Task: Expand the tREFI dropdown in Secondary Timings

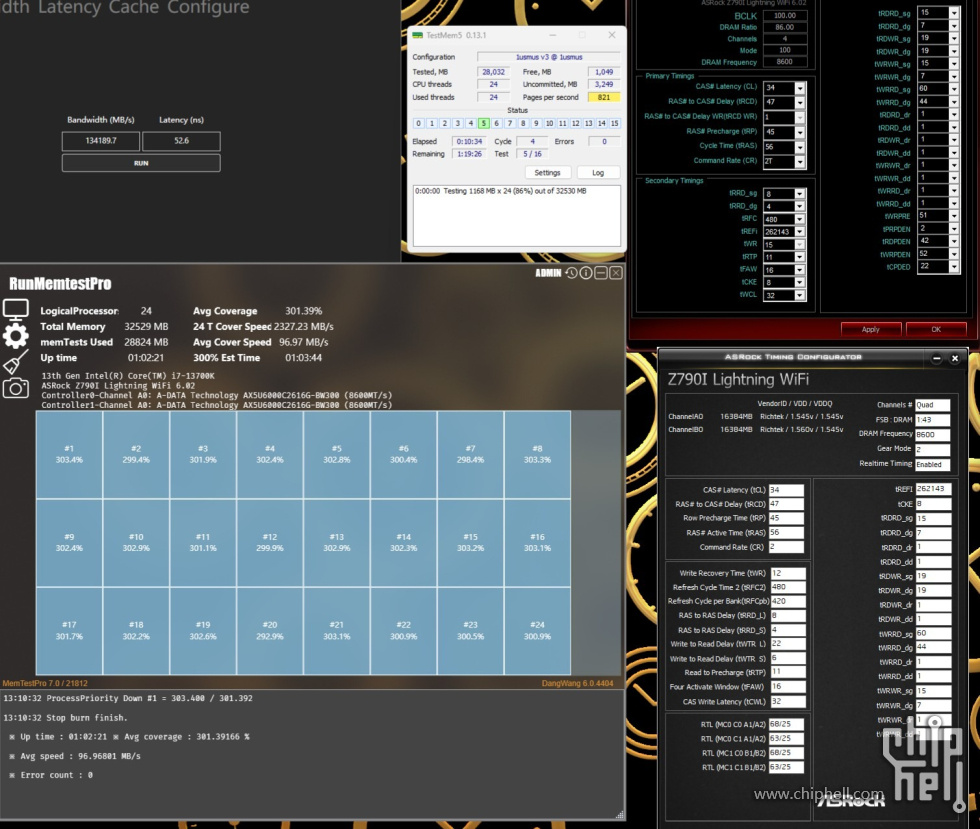Action: [799, 232]
